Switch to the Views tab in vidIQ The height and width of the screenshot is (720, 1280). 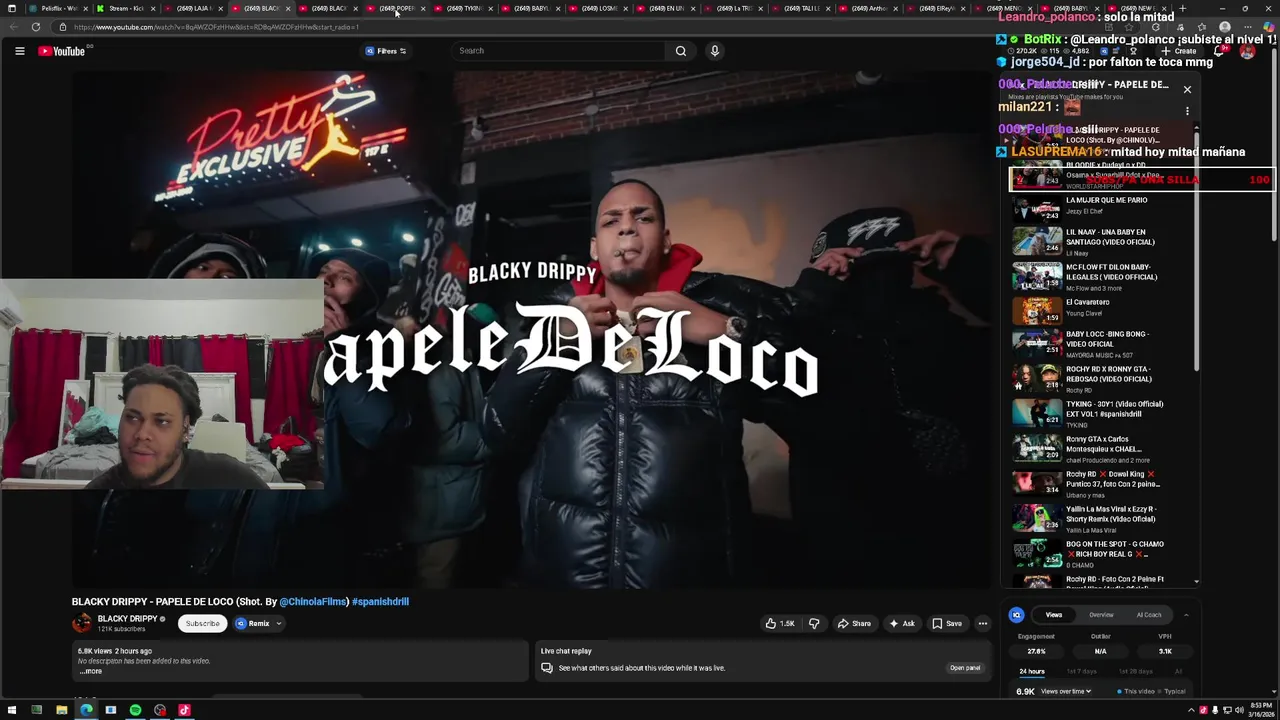[x=1053, y=615]
